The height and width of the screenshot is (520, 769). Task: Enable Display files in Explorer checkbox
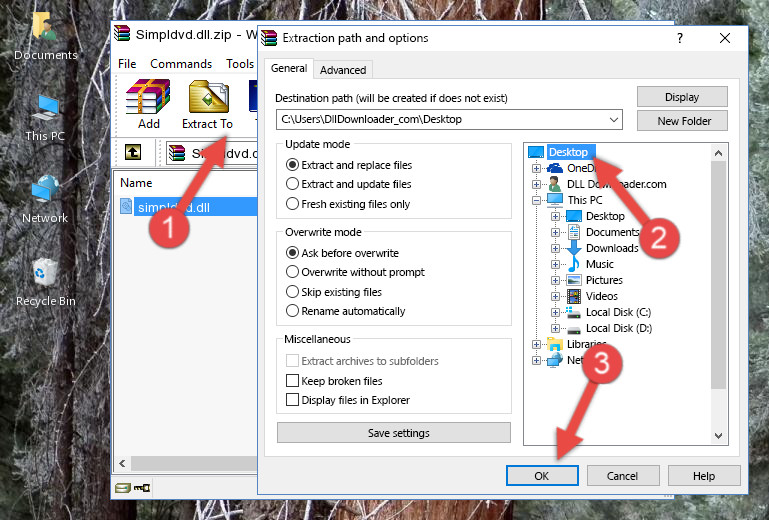click(x=292, y=400)
